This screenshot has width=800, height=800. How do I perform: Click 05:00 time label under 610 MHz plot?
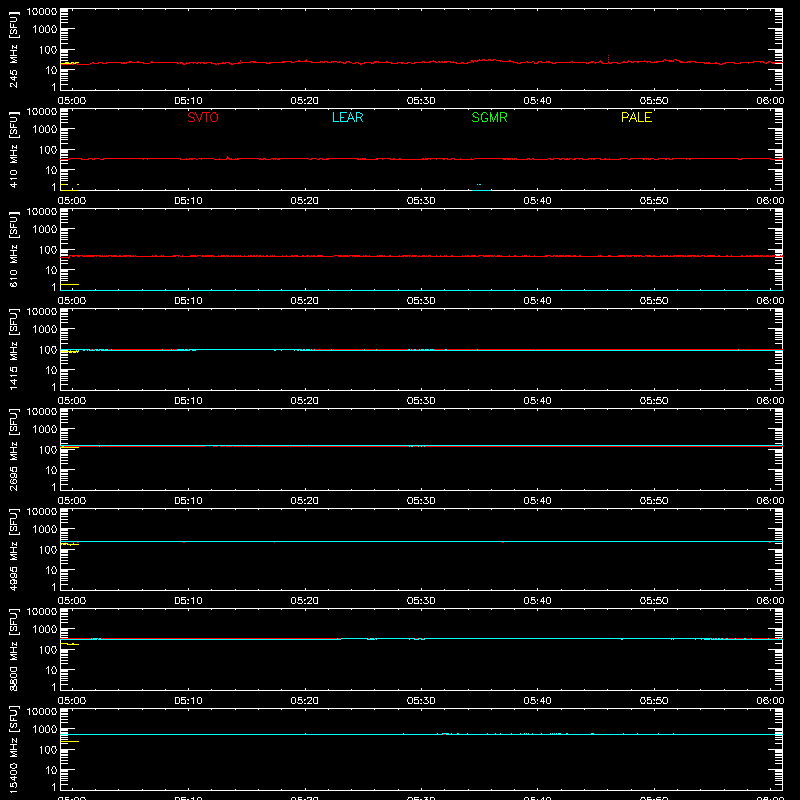(x=72, y=301)
